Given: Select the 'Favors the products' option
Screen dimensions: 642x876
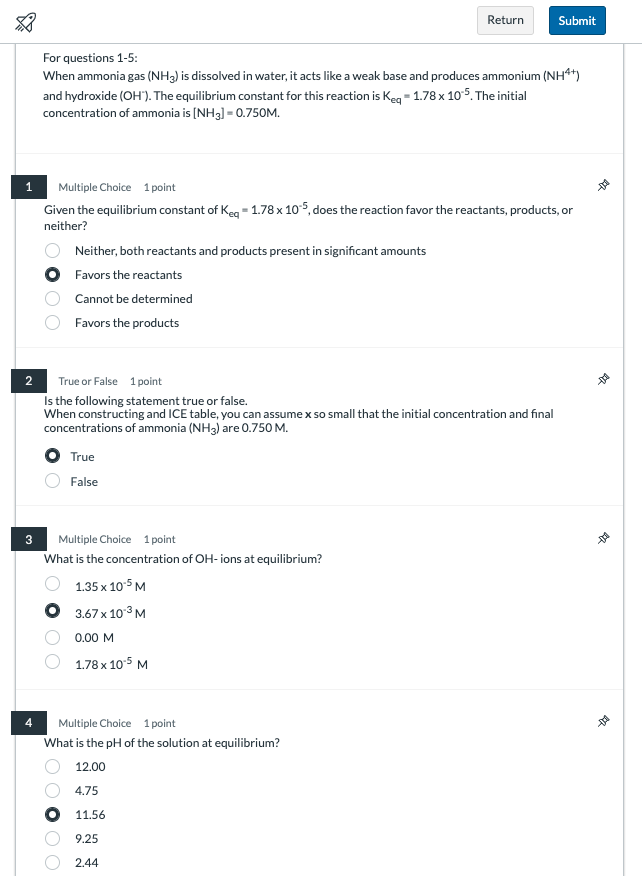Looking at the screenshot, I should pyautogui.click(x=53, y=322).
